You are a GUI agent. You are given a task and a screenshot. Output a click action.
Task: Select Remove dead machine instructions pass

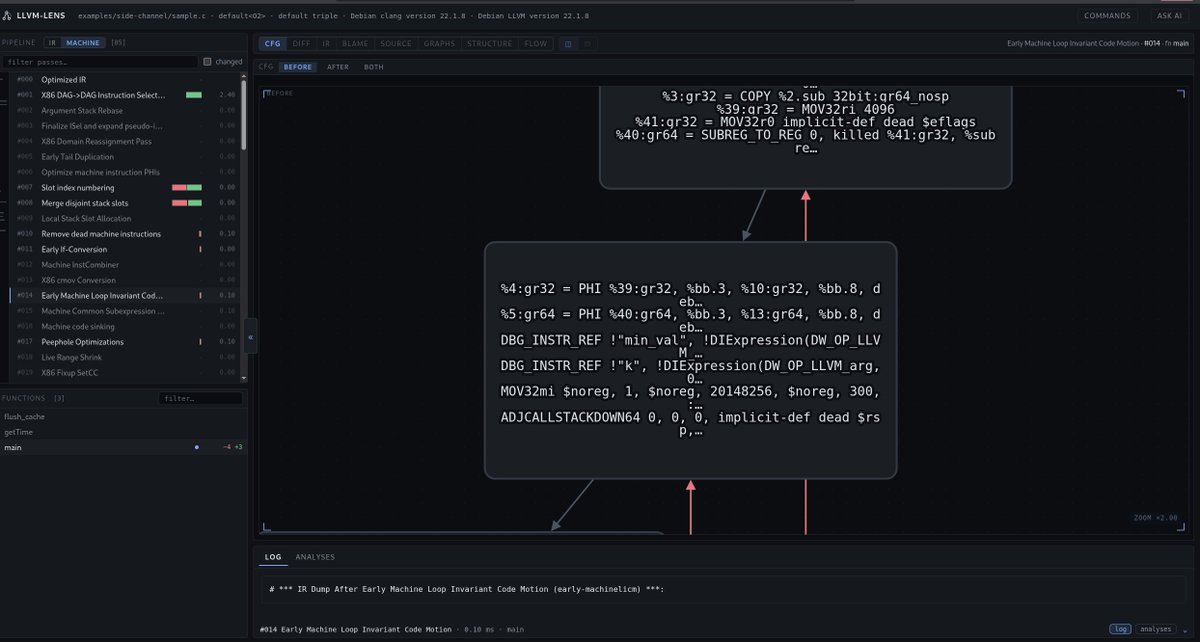click(x=123, y=234)
